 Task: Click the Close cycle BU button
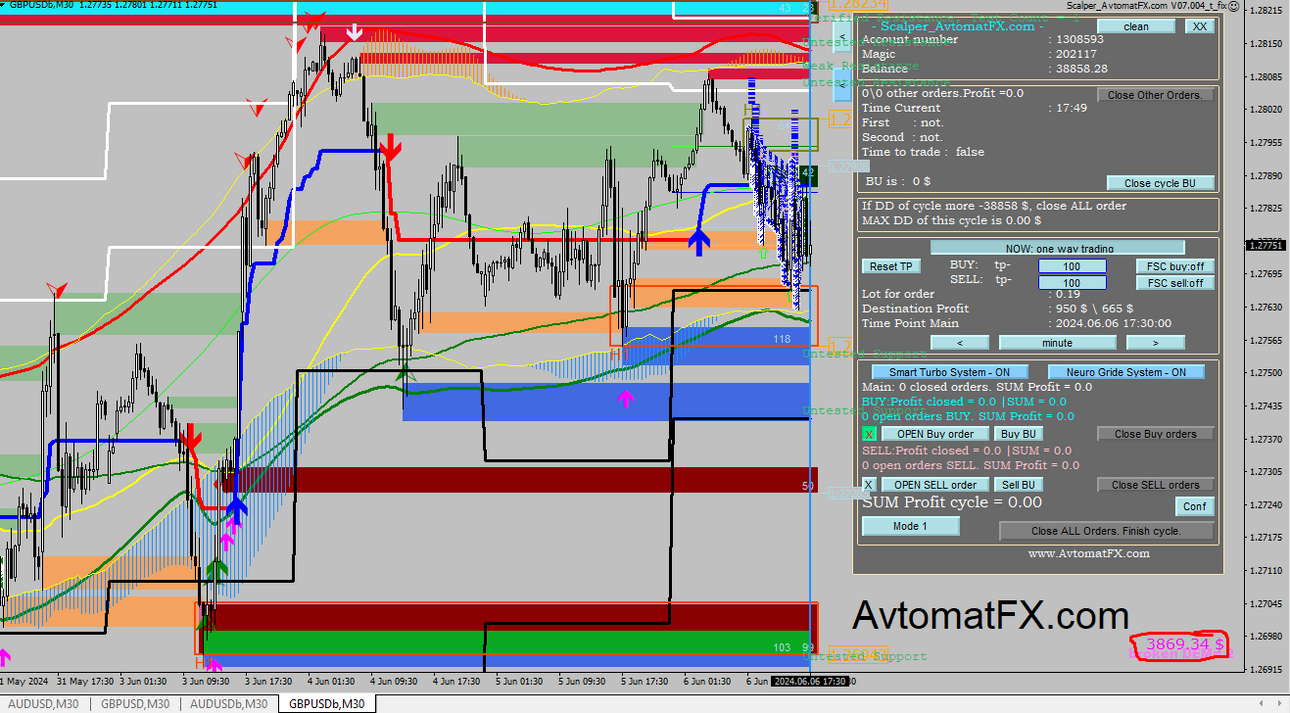click(x=1161, y=183)
